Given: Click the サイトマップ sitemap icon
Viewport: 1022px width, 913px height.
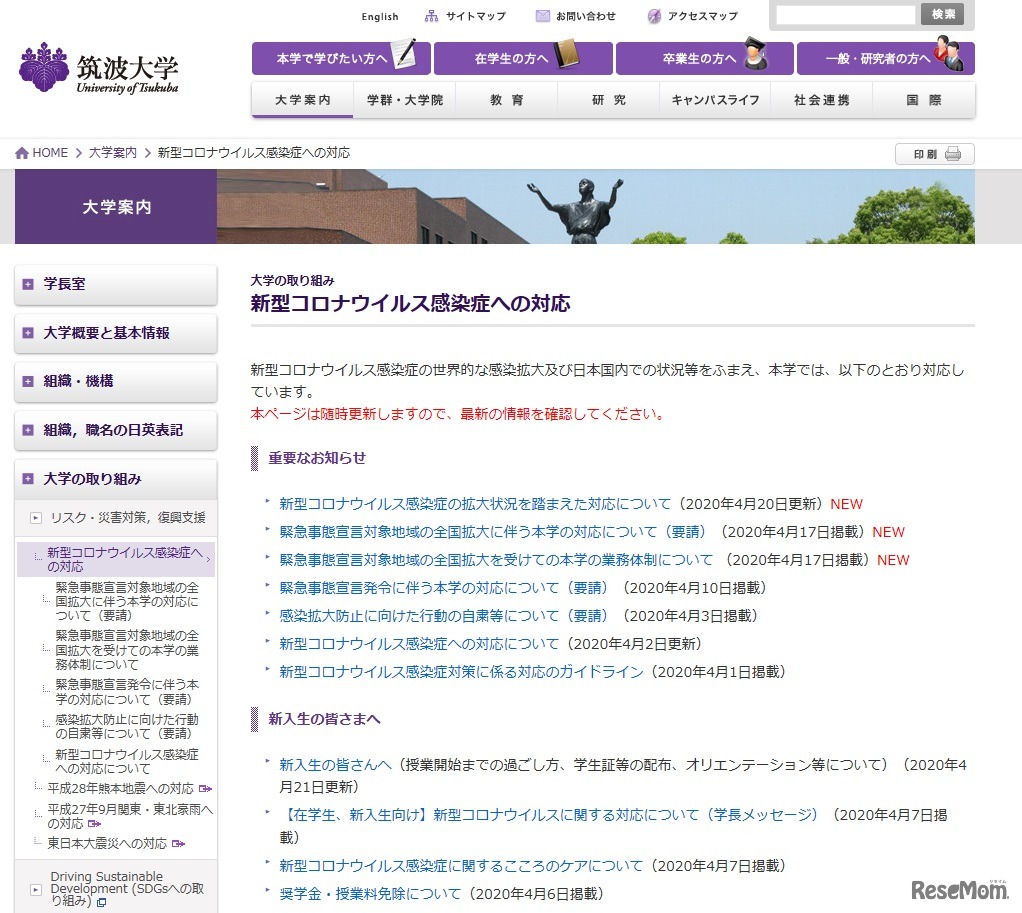Looking at the screenshot, I should point(431,15).
